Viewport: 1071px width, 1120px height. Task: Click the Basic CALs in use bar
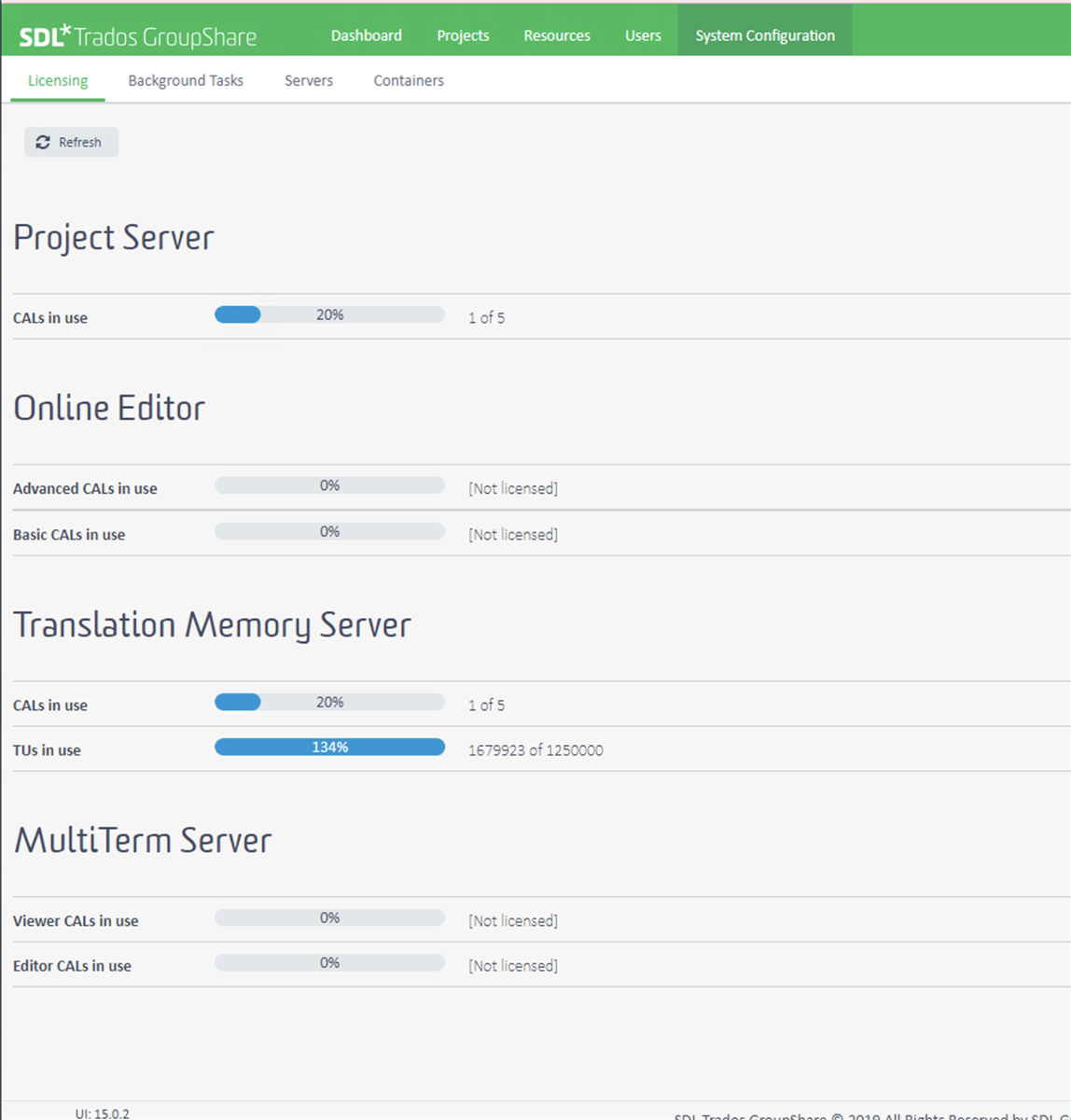pos(329,532)
